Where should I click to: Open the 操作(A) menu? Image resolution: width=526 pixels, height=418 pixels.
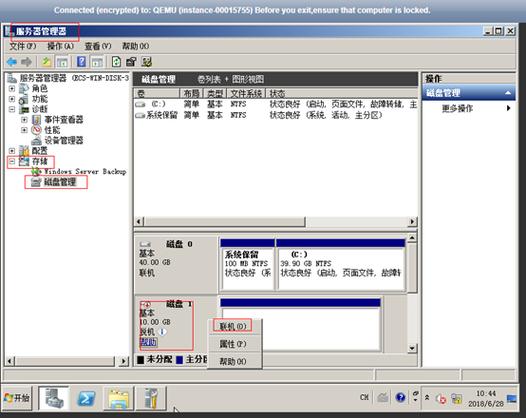pyautogui.click(x=60, y=46)
